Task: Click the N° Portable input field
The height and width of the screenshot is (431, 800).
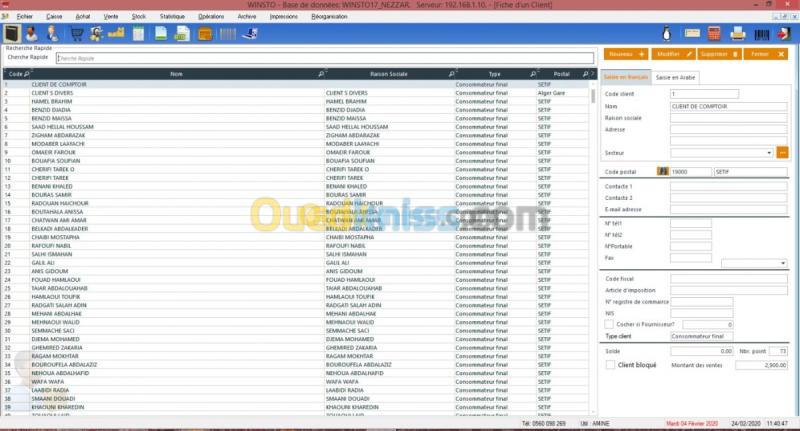Action: click(691, 246)
